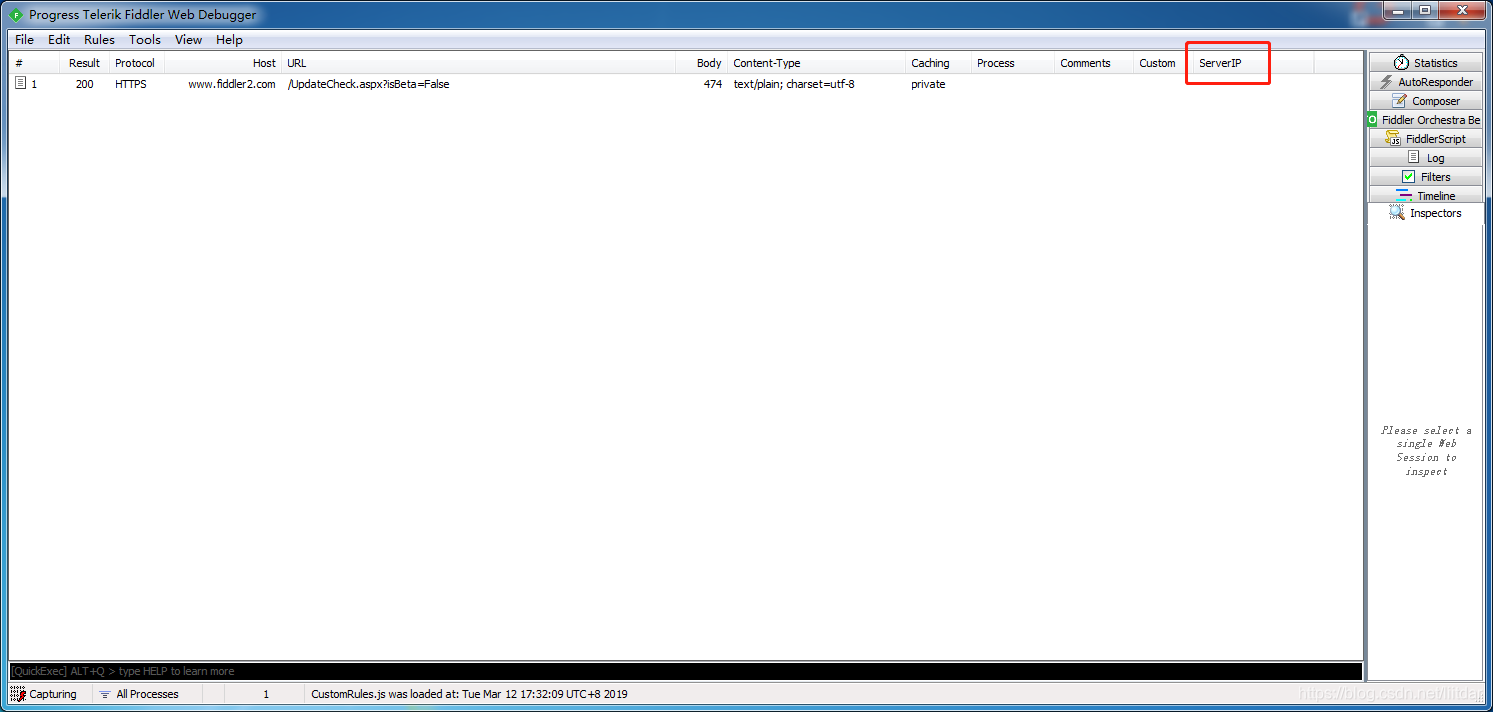Viewport: 1493px width, 712px height.
Task: Sort sessions by Body column header
Action: (702, 63)
